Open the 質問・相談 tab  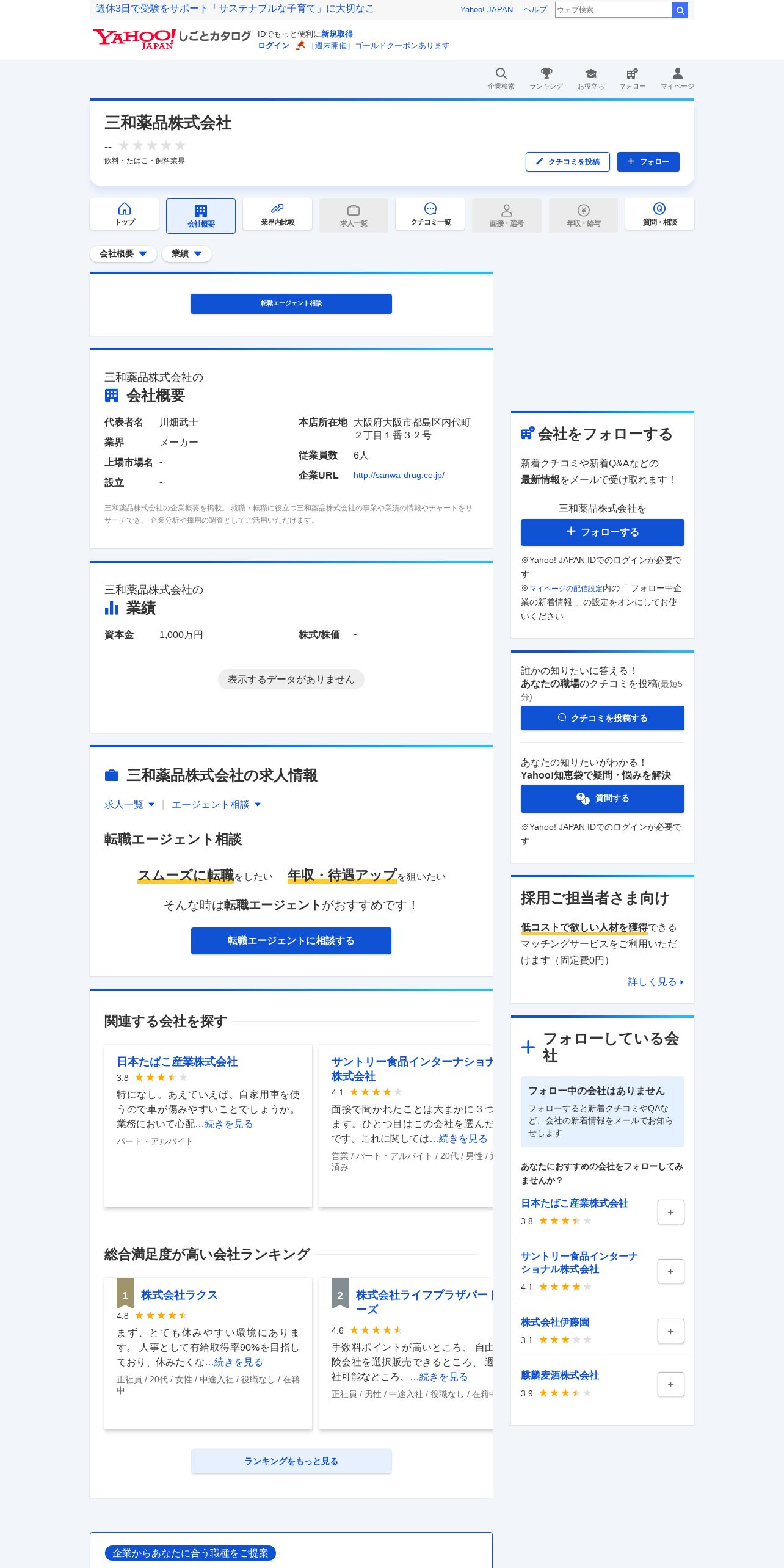coord(659,214)
